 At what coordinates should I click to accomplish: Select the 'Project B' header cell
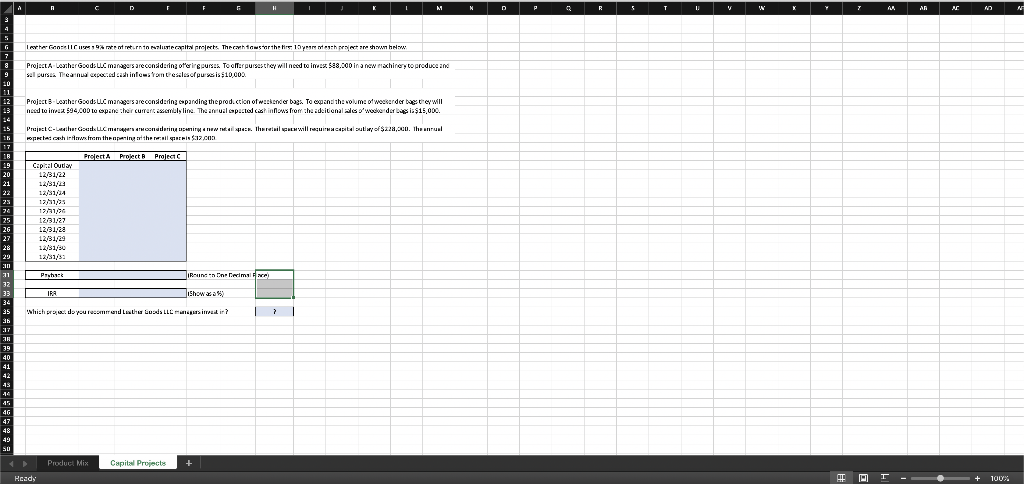(133, 156)
